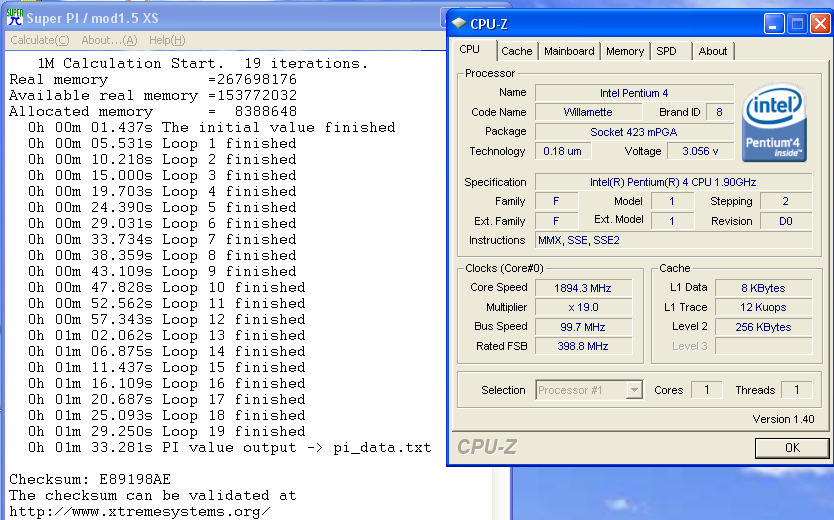Screen dimensions: 834x520
Task: Click the 'Loop 13 finished' line
Action: point(166,336)
